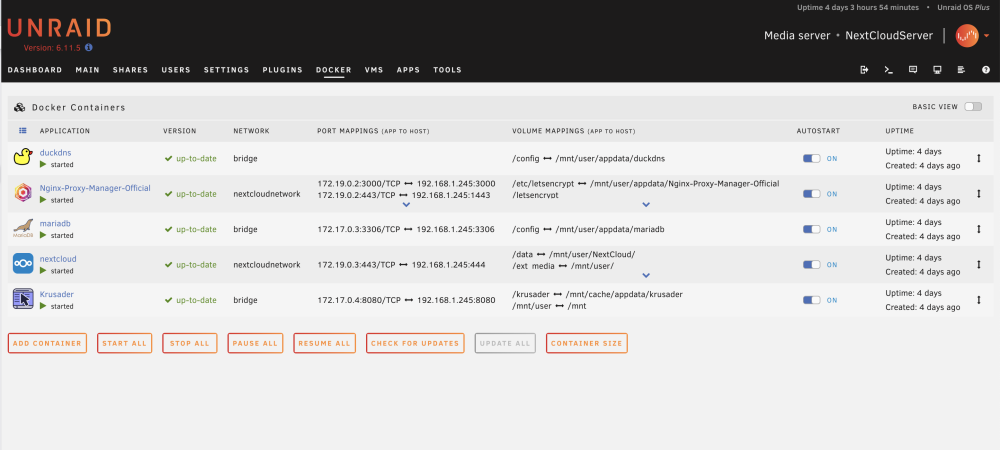The image size is (1000, 450).
Task: Toggle autostart for mariadb
Action: pyautogui.click(x=811, y=229)
